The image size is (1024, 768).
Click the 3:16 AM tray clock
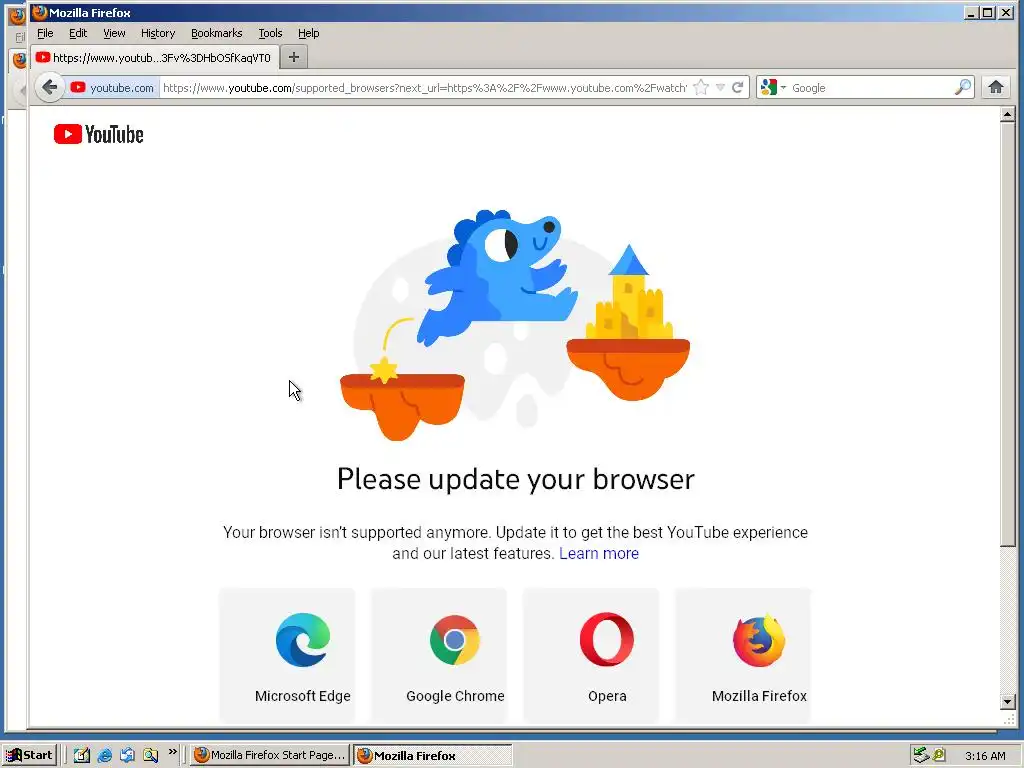point(985,756)
